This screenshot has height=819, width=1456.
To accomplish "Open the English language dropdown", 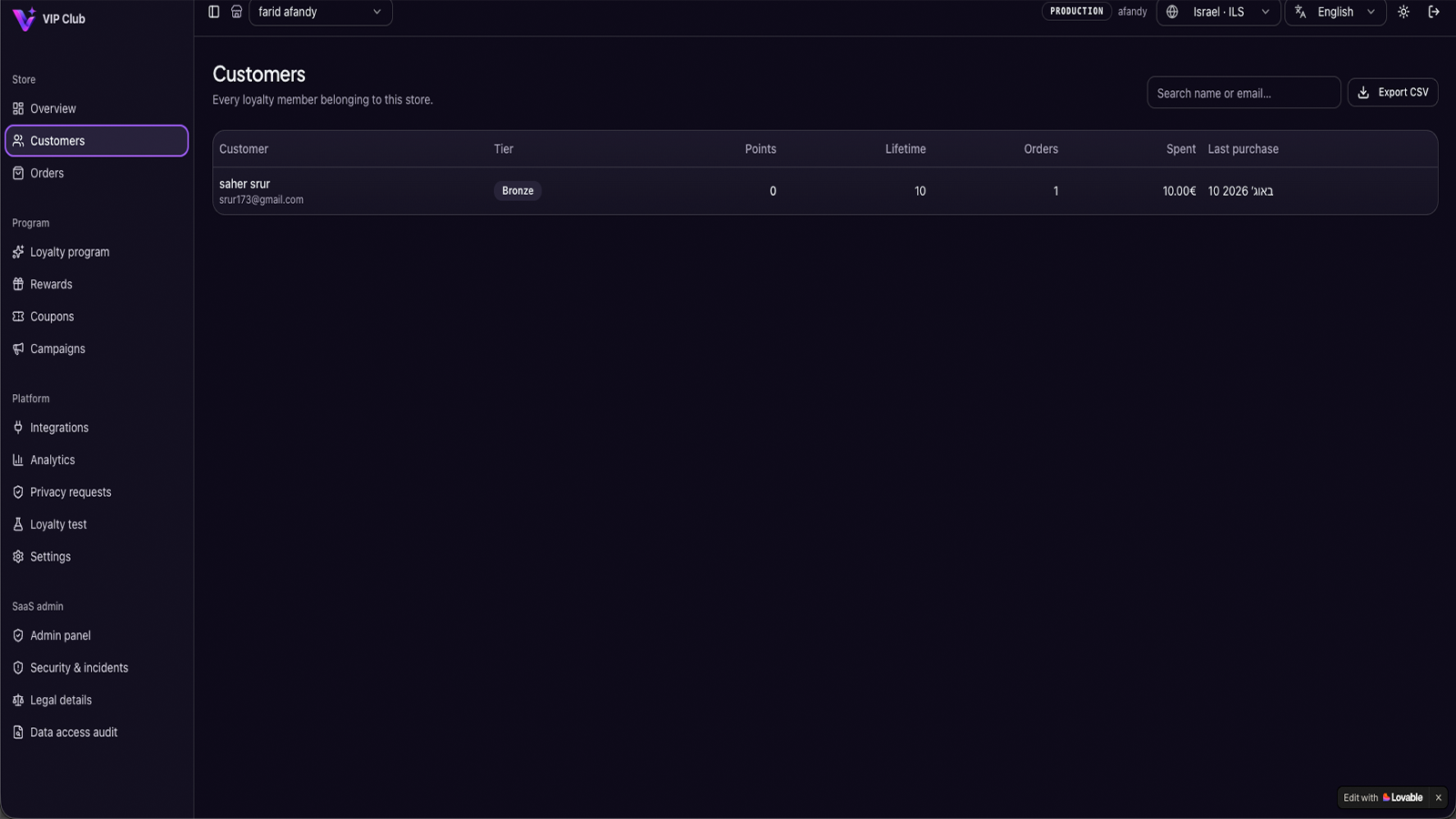I will [x=1335, y=12].
